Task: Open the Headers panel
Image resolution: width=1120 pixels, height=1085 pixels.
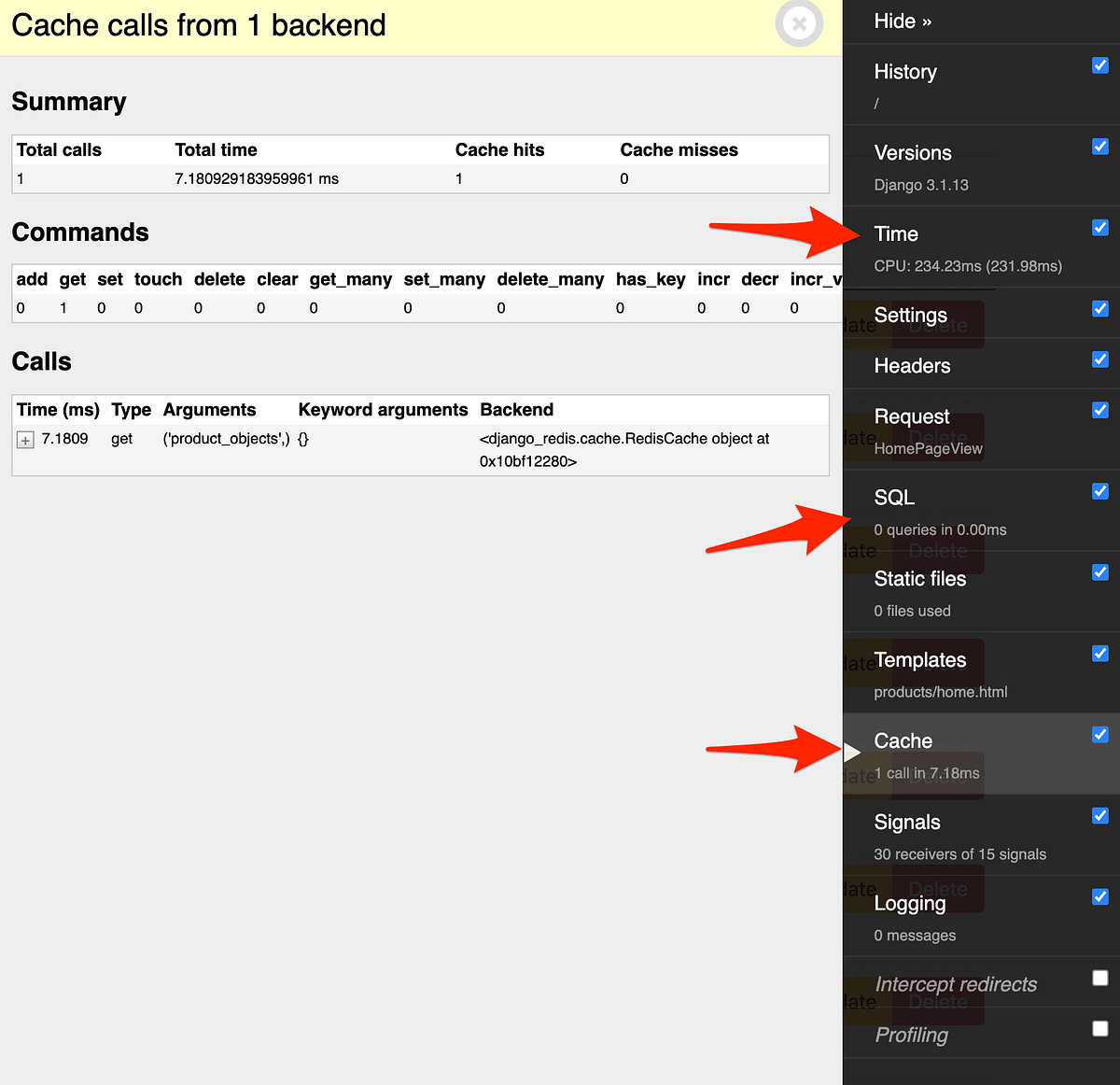Action: (913, 365)
